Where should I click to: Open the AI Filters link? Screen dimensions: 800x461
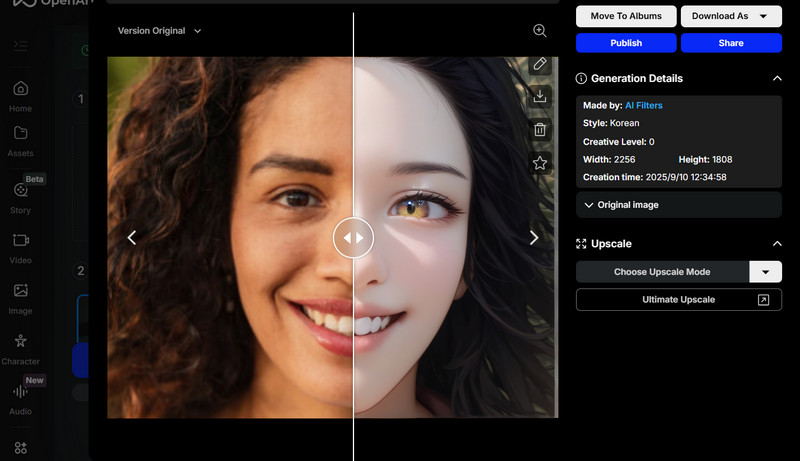[x=644, y=106]
